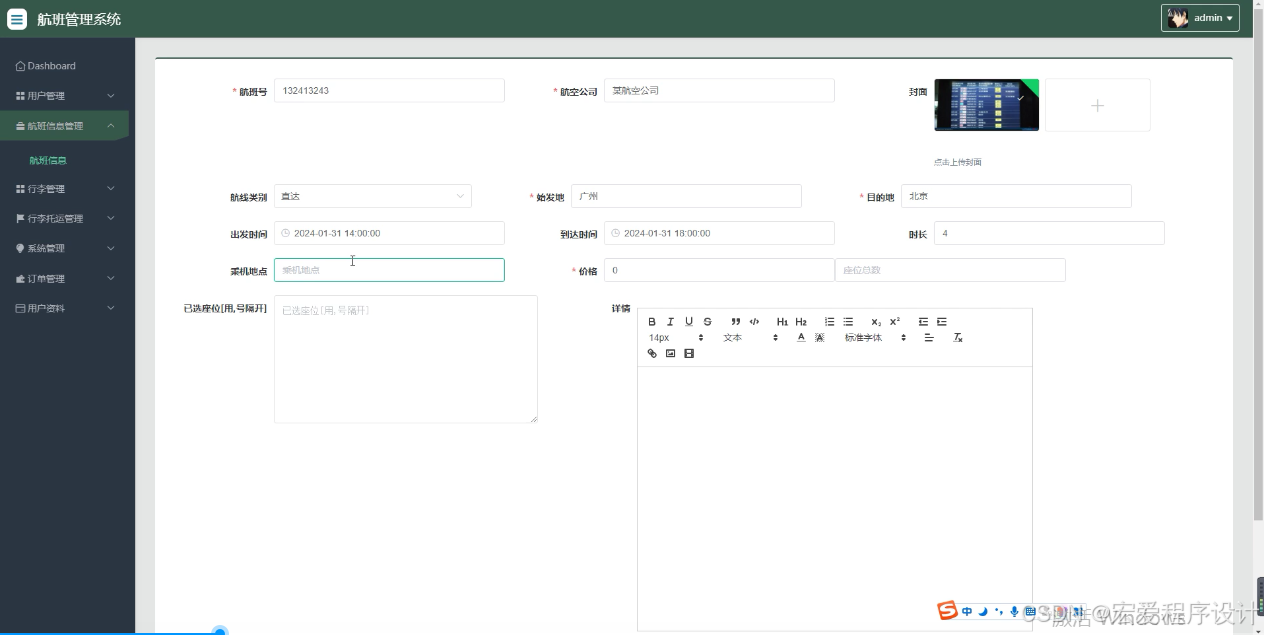Open the text background color picker
This screenshot has height=635, width=1264.
click(x=819, y=338)
